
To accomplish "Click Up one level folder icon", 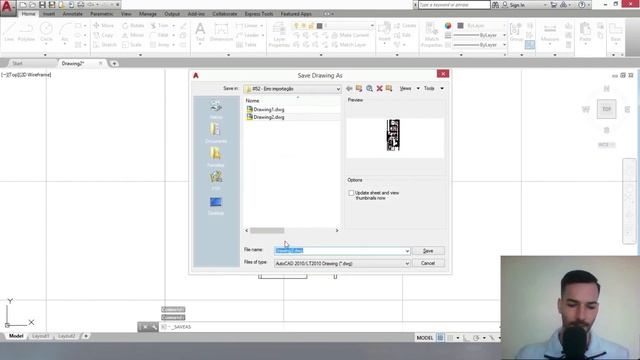I will [359, 89].
